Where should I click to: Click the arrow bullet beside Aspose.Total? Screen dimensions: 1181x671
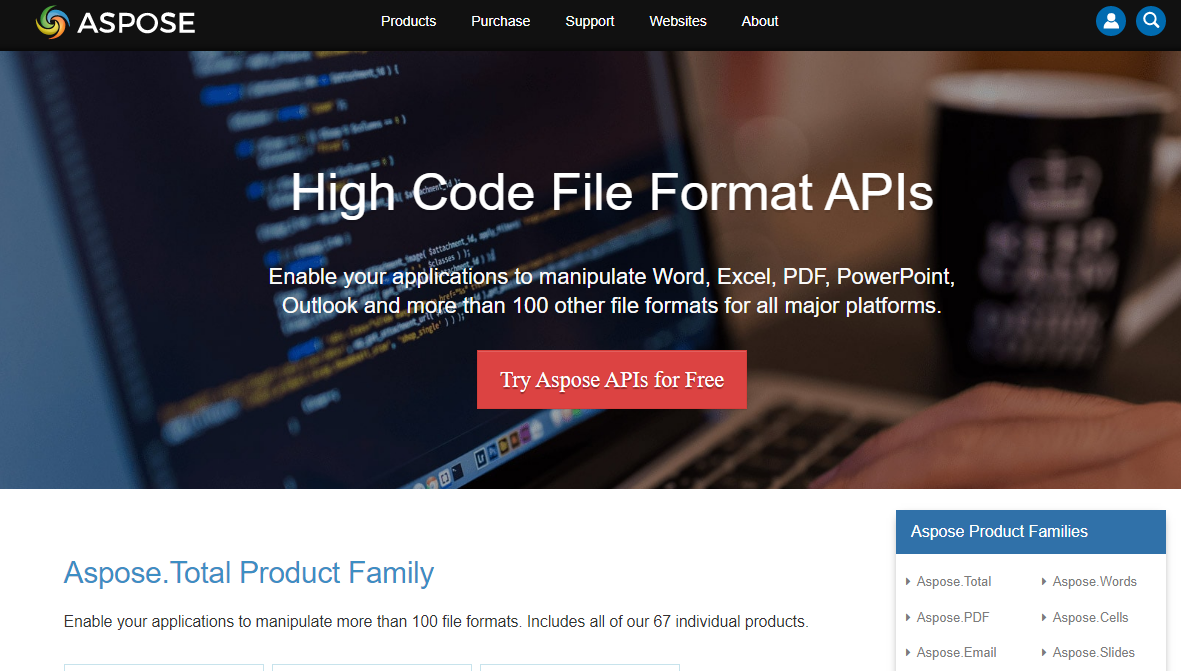[x=908, y=581]
